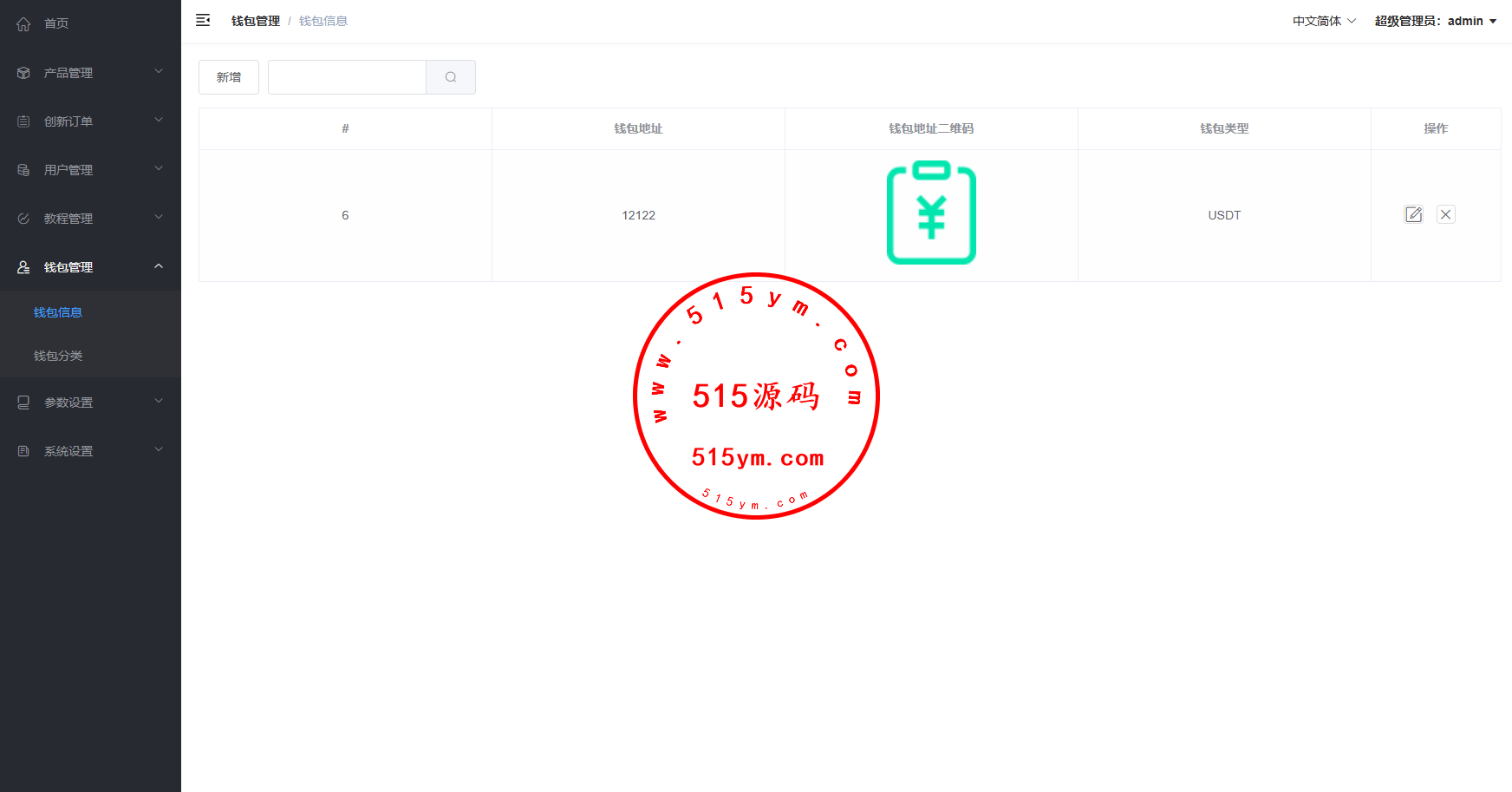
Task: Delete the USDT wallet row
Action: 1445,214
